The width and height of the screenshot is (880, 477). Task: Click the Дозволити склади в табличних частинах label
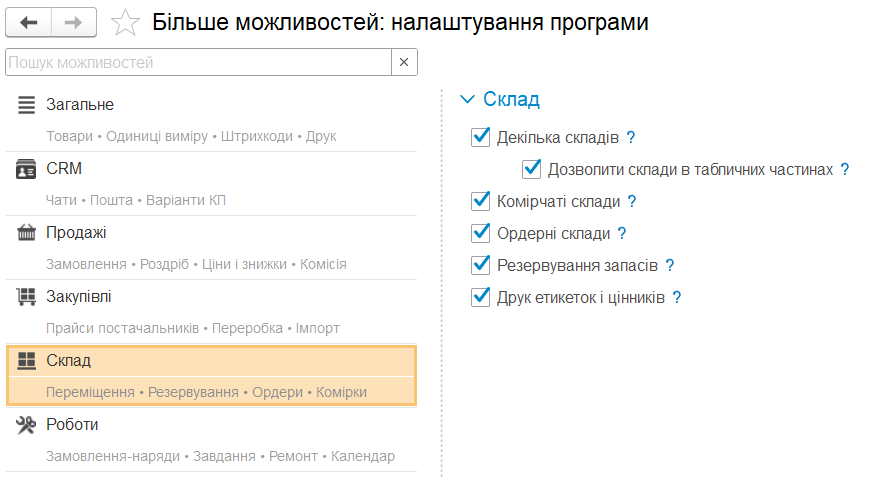[690, 169]
